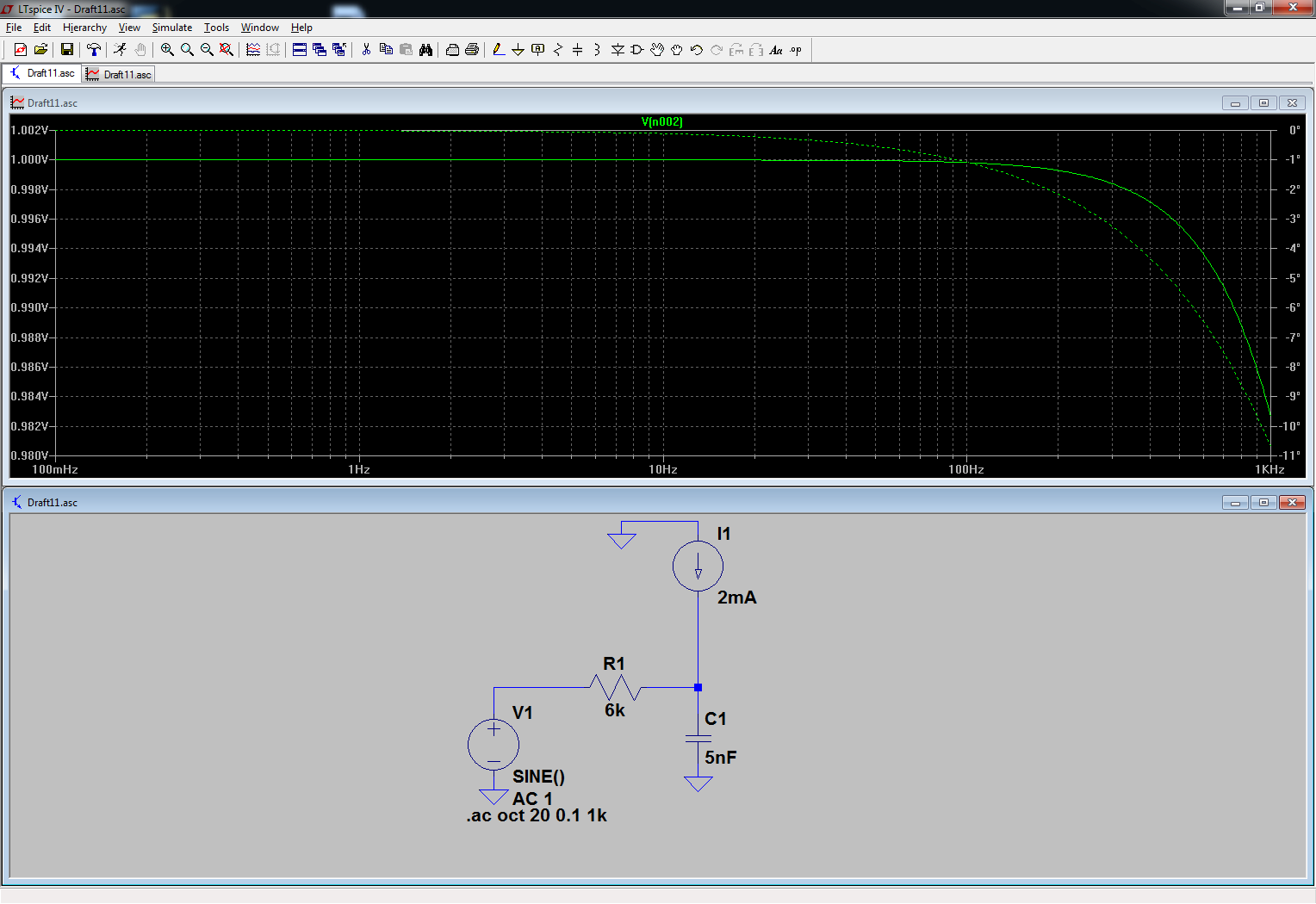Click the C1 component label
This screenshot has height=904, width=1316.
coord(716,719)
